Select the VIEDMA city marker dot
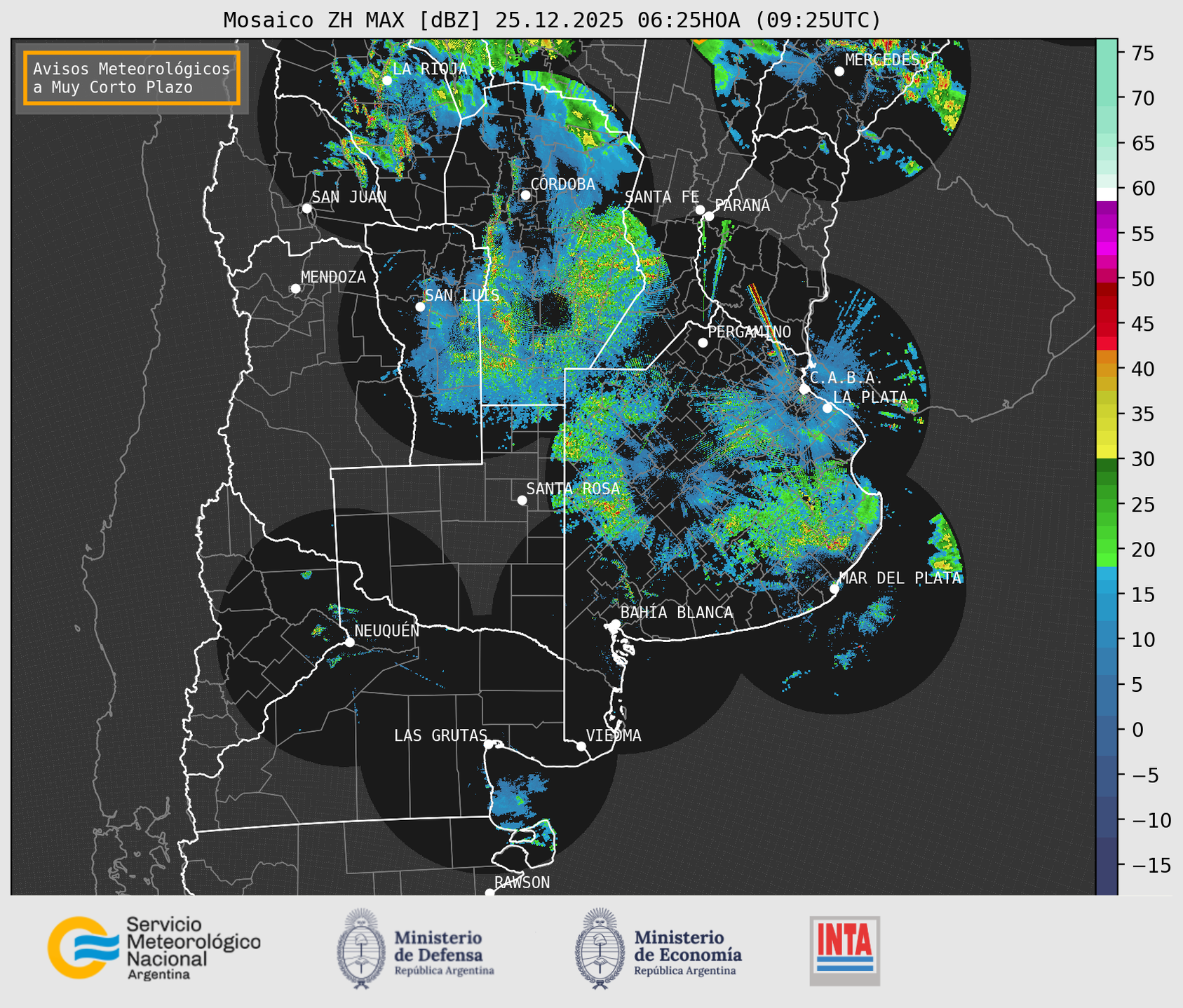 tap(581, 746)
